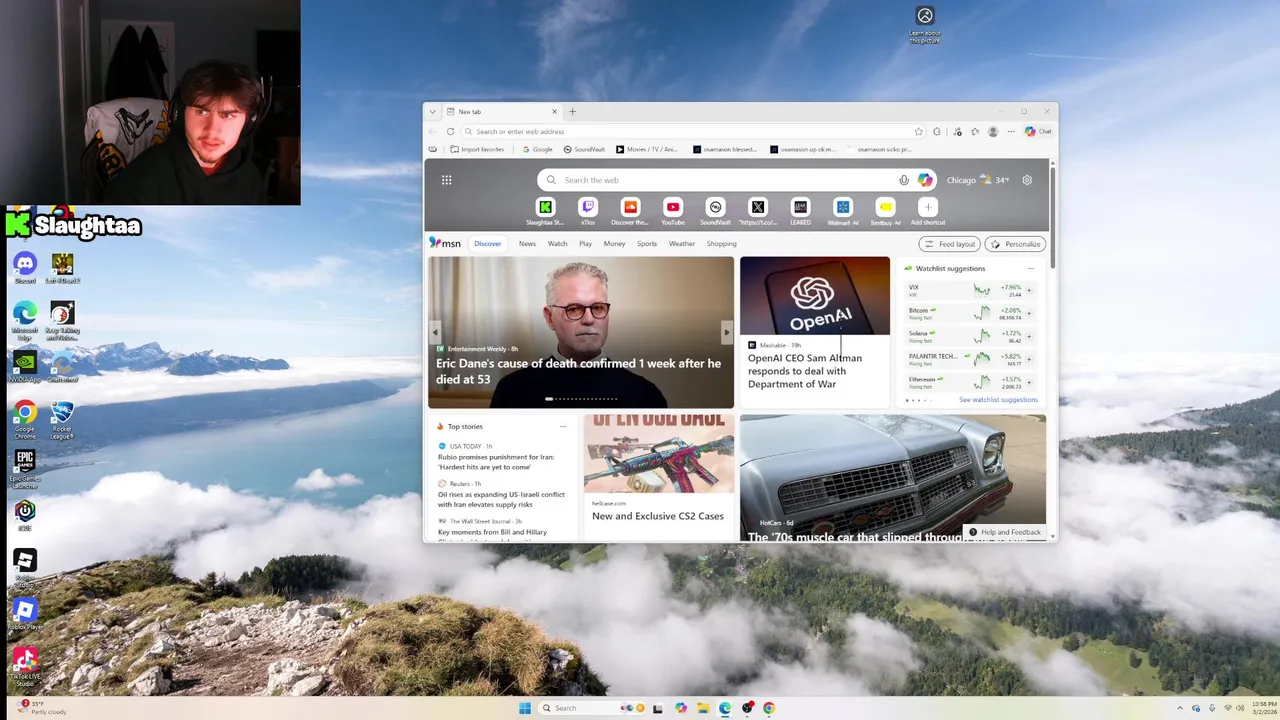Switch to the Play tab

(585, 243)
